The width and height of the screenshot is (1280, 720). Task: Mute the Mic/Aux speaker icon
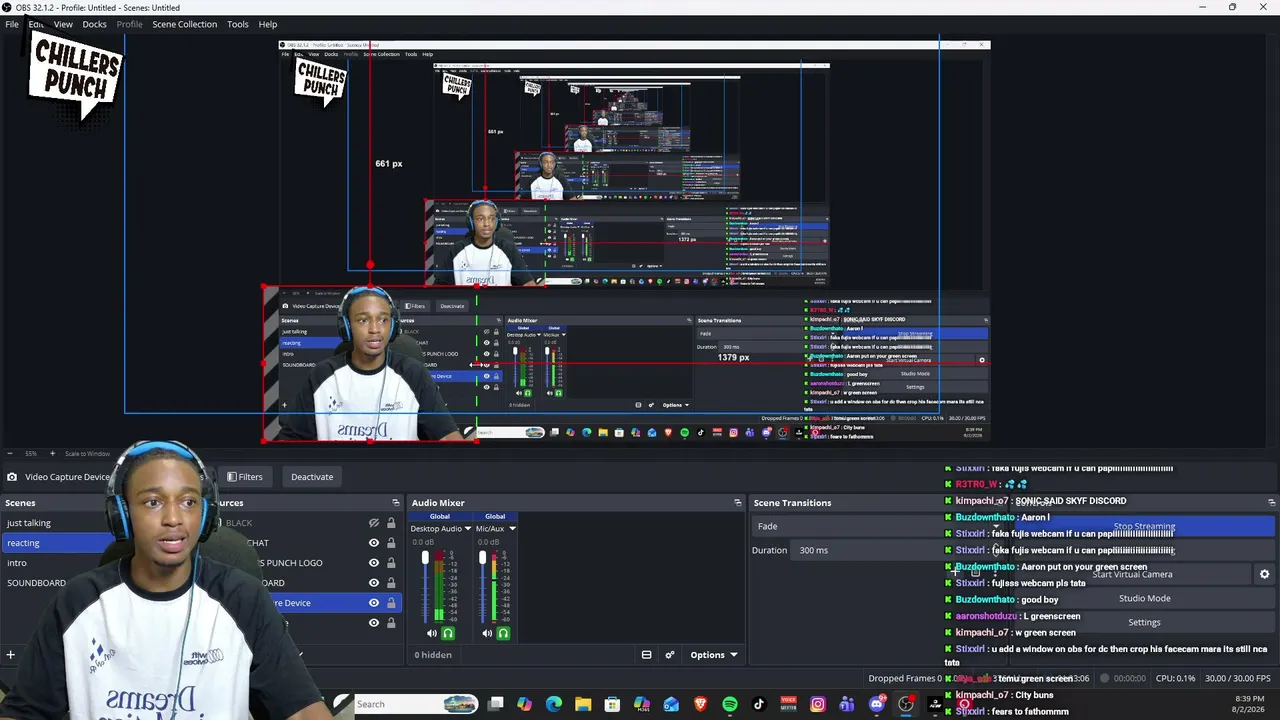[487, 633]
